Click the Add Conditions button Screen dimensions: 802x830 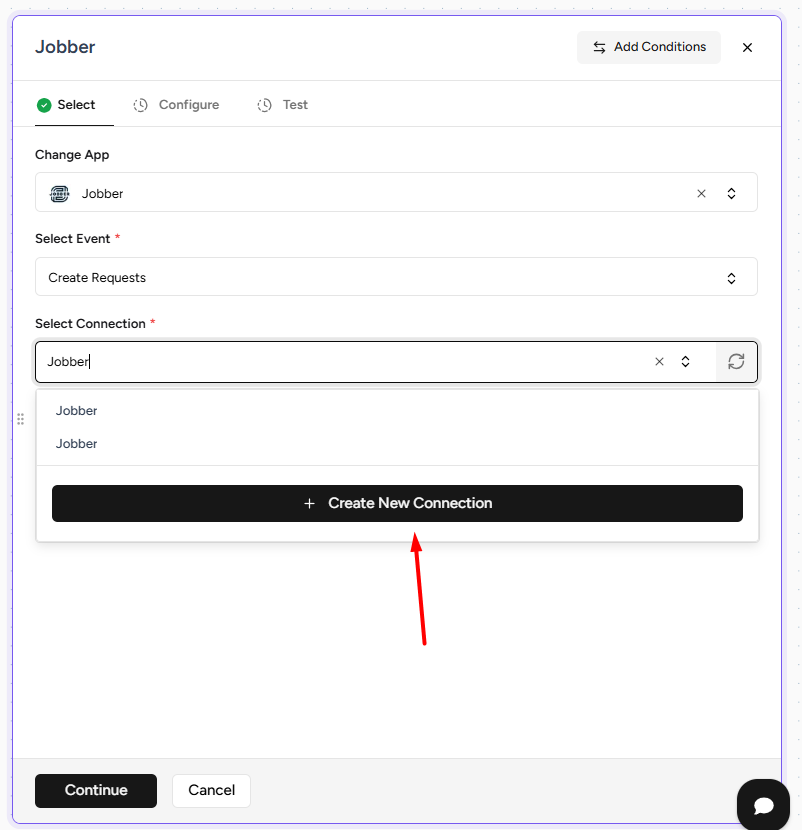tap(649, 47)
